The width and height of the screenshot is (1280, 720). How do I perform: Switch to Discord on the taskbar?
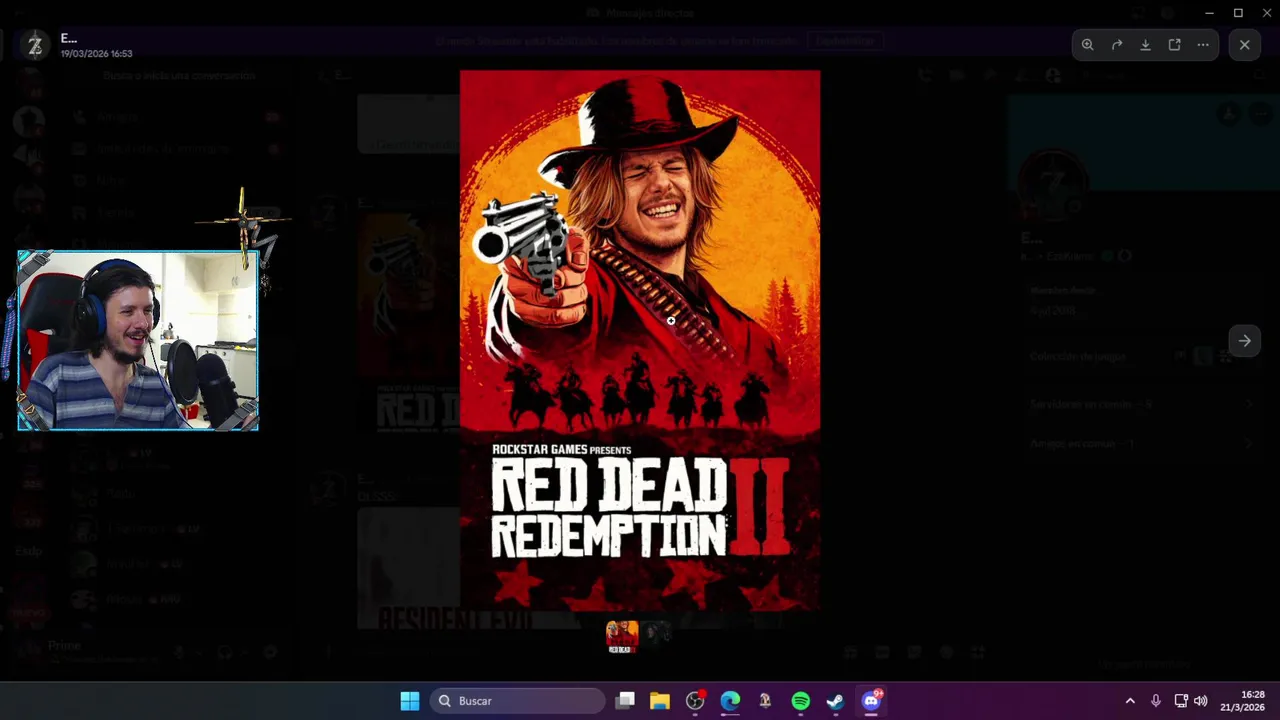(x=871, y=701)
